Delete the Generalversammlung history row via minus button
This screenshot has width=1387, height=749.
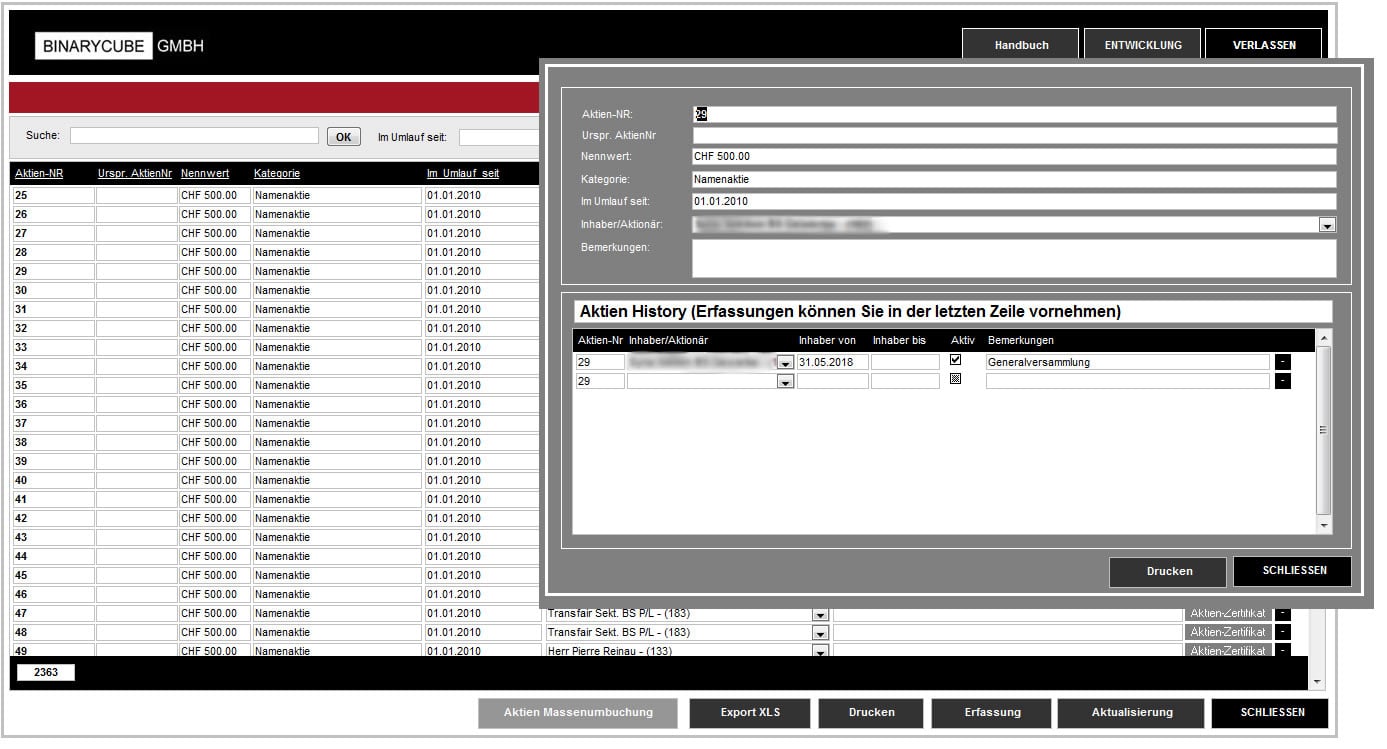point(1282,362)
